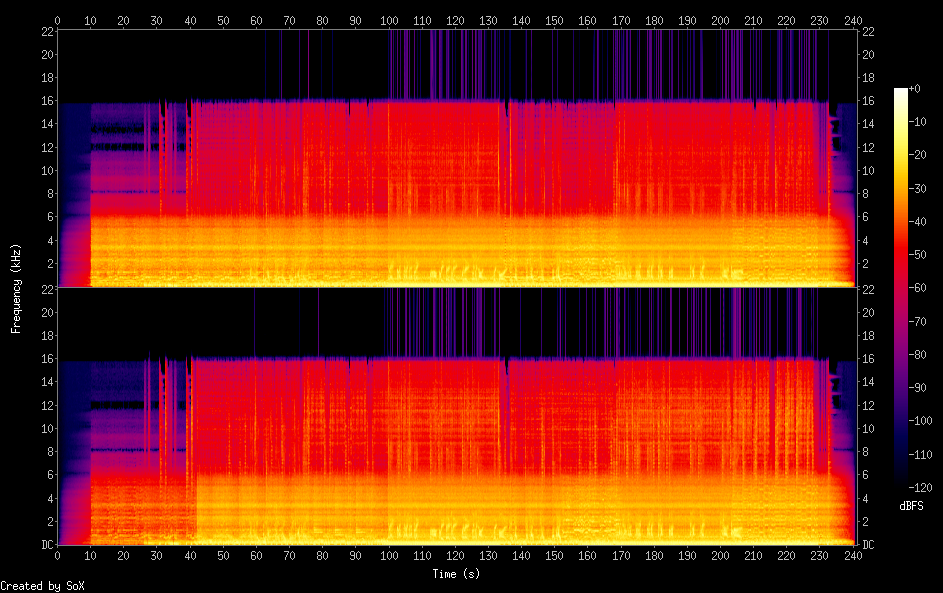Image resolution: width=943 pixels, height=593 pixels.
Task: Click the -60 value on the dBFS scale
Action: click(923, 287)
